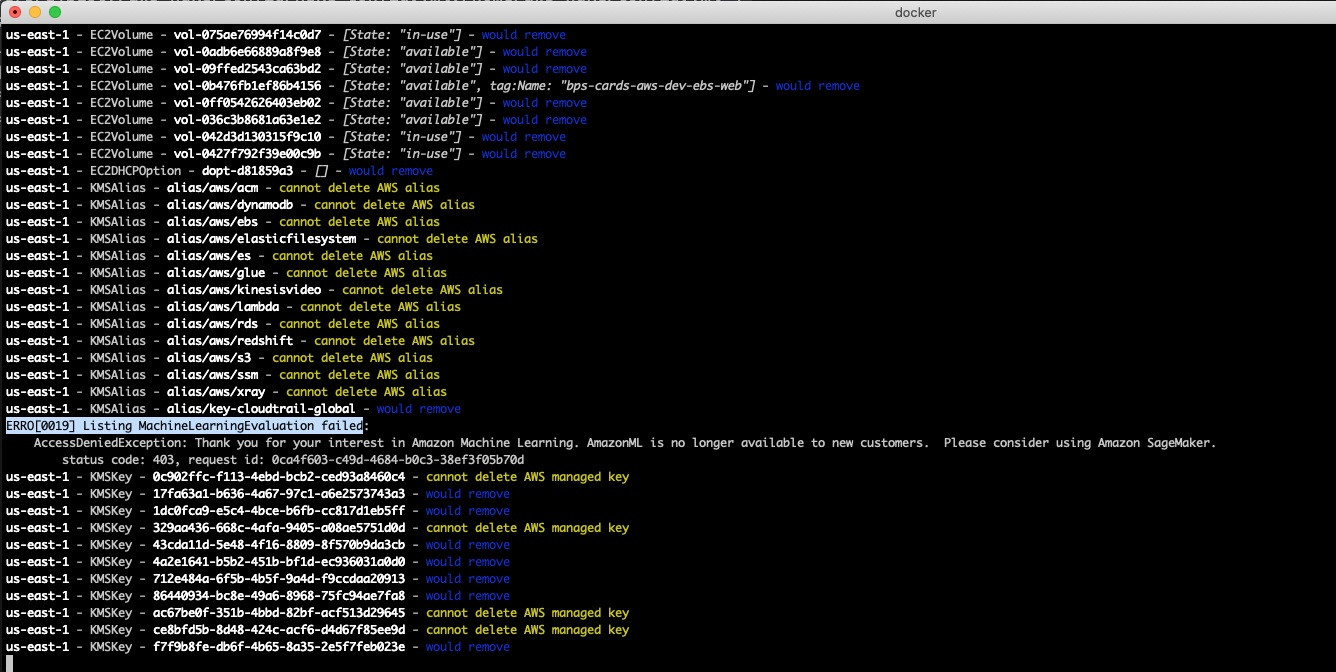Click "would remove" for KMSKey 86440934-bc8e entry
This screenshot has height=672, width=1336.
tap(466, 595)
